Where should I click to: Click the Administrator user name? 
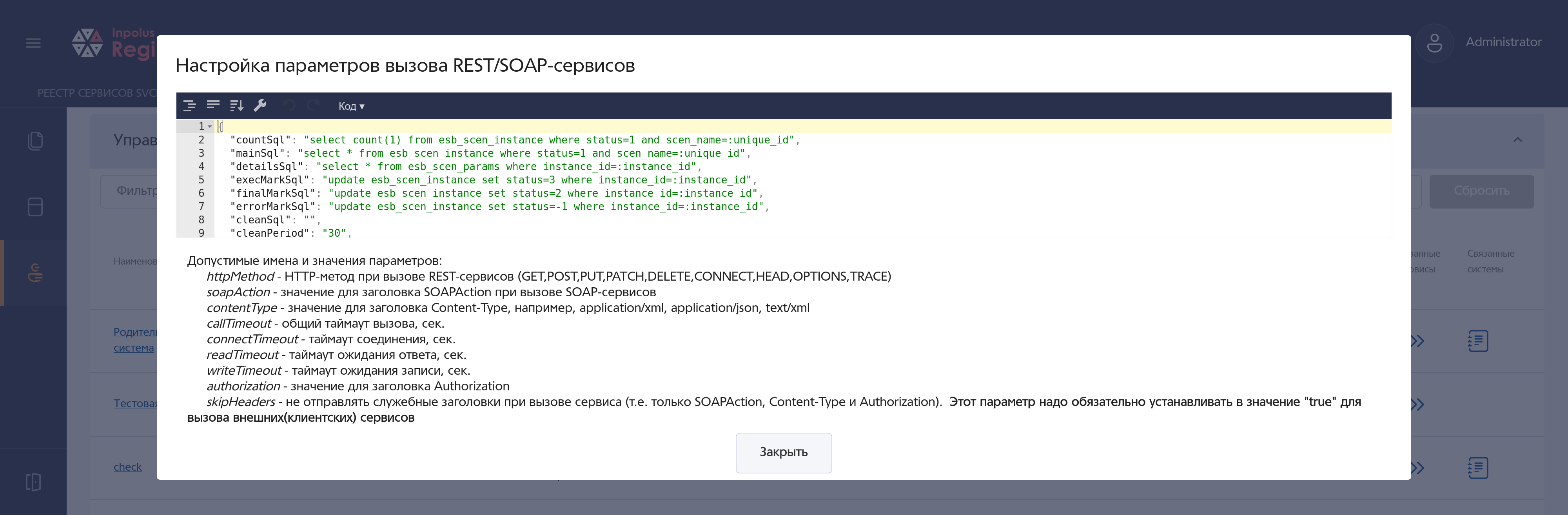[1503, 42]
